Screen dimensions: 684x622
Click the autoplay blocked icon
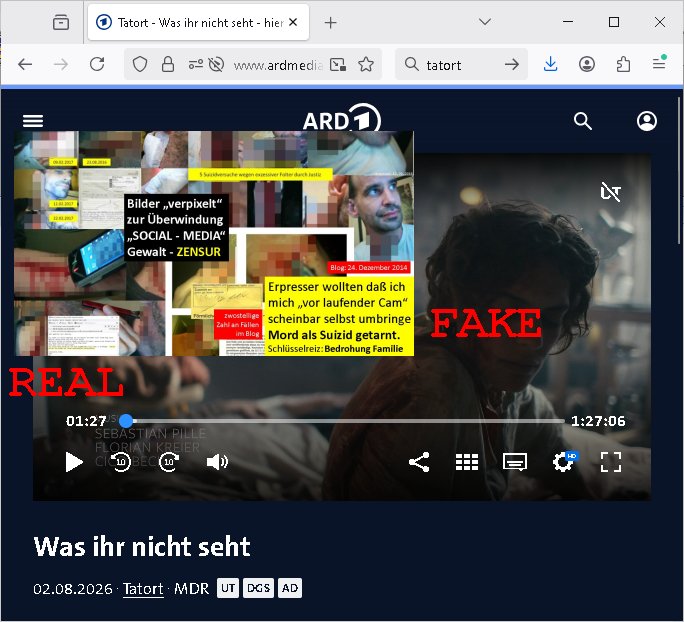click(216, 65)
